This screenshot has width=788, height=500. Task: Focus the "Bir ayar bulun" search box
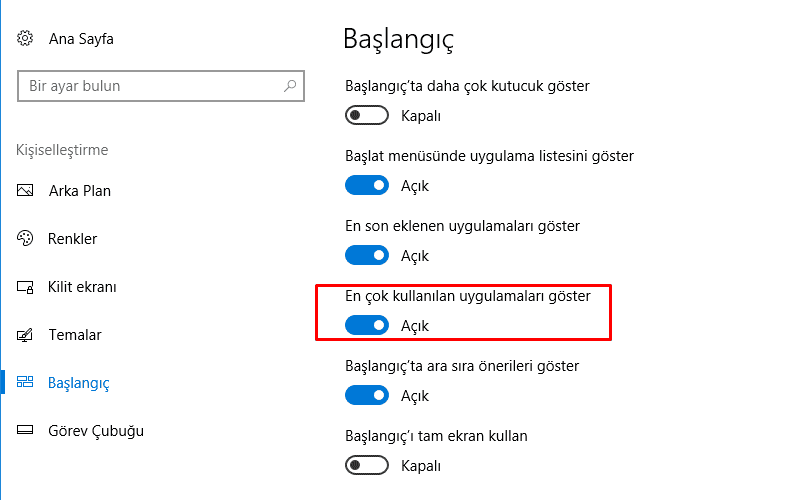(x=150, y=86)
